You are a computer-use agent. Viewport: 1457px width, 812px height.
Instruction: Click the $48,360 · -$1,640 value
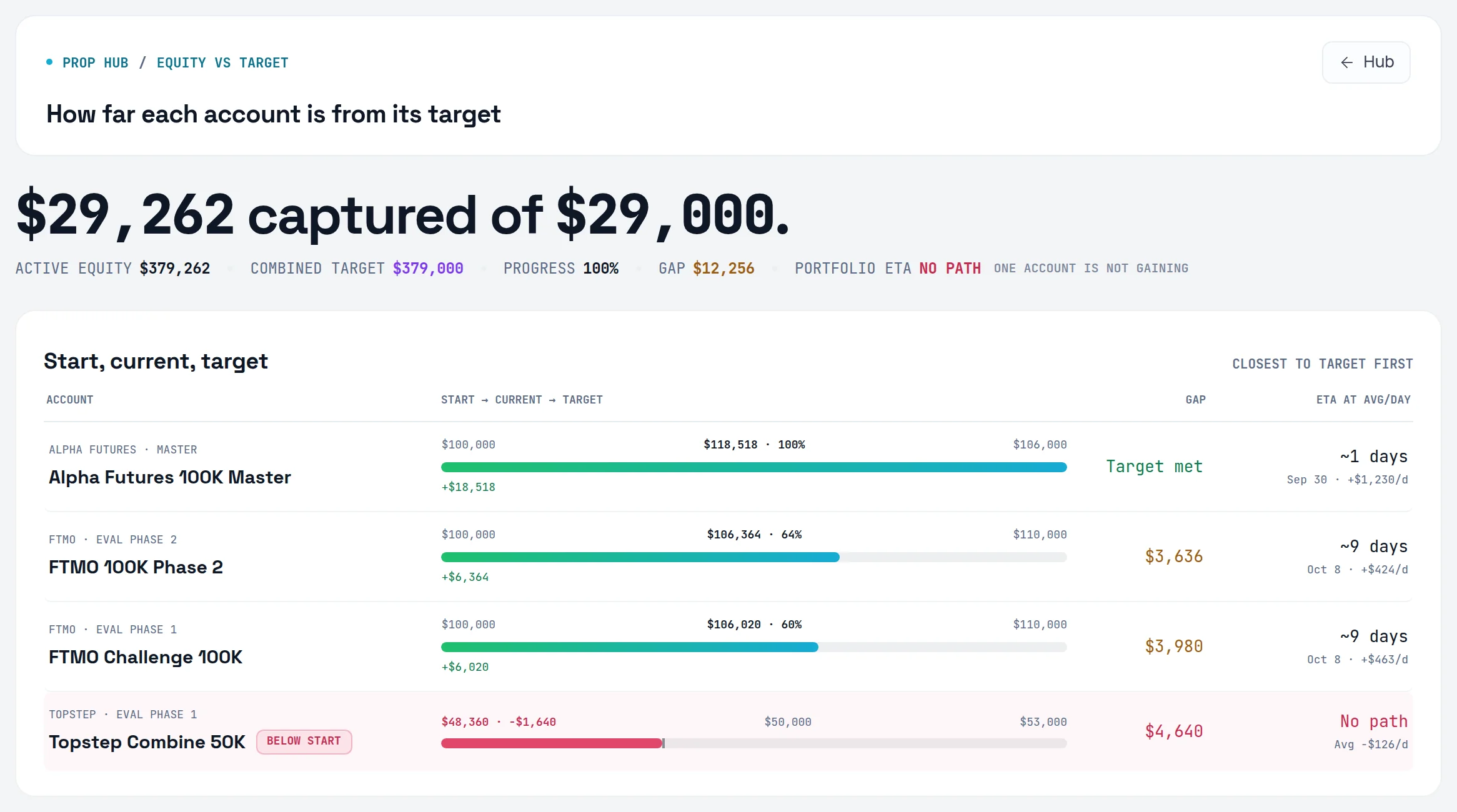(499, 722)
